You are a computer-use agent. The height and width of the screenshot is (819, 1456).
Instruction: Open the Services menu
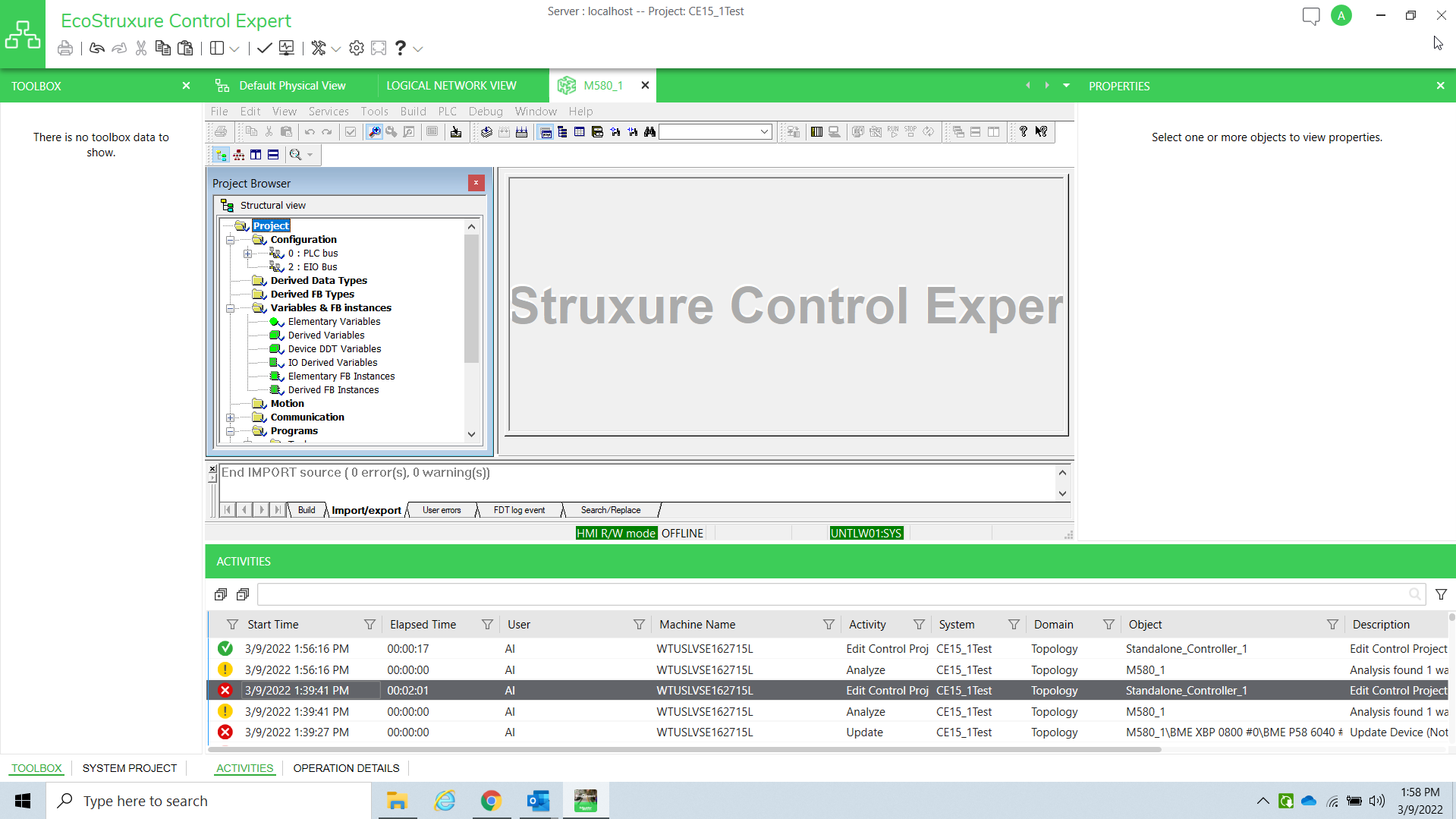point(329,112)
